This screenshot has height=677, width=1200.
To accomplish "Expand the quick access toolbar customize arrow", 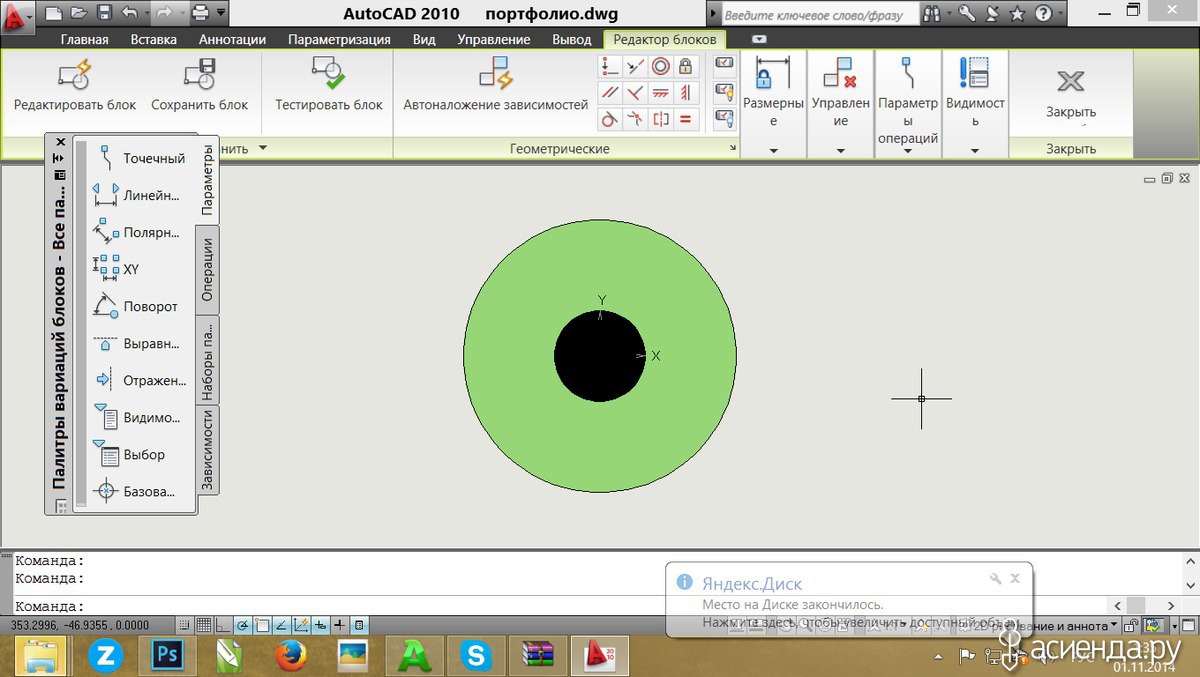I will coord(221,14).
